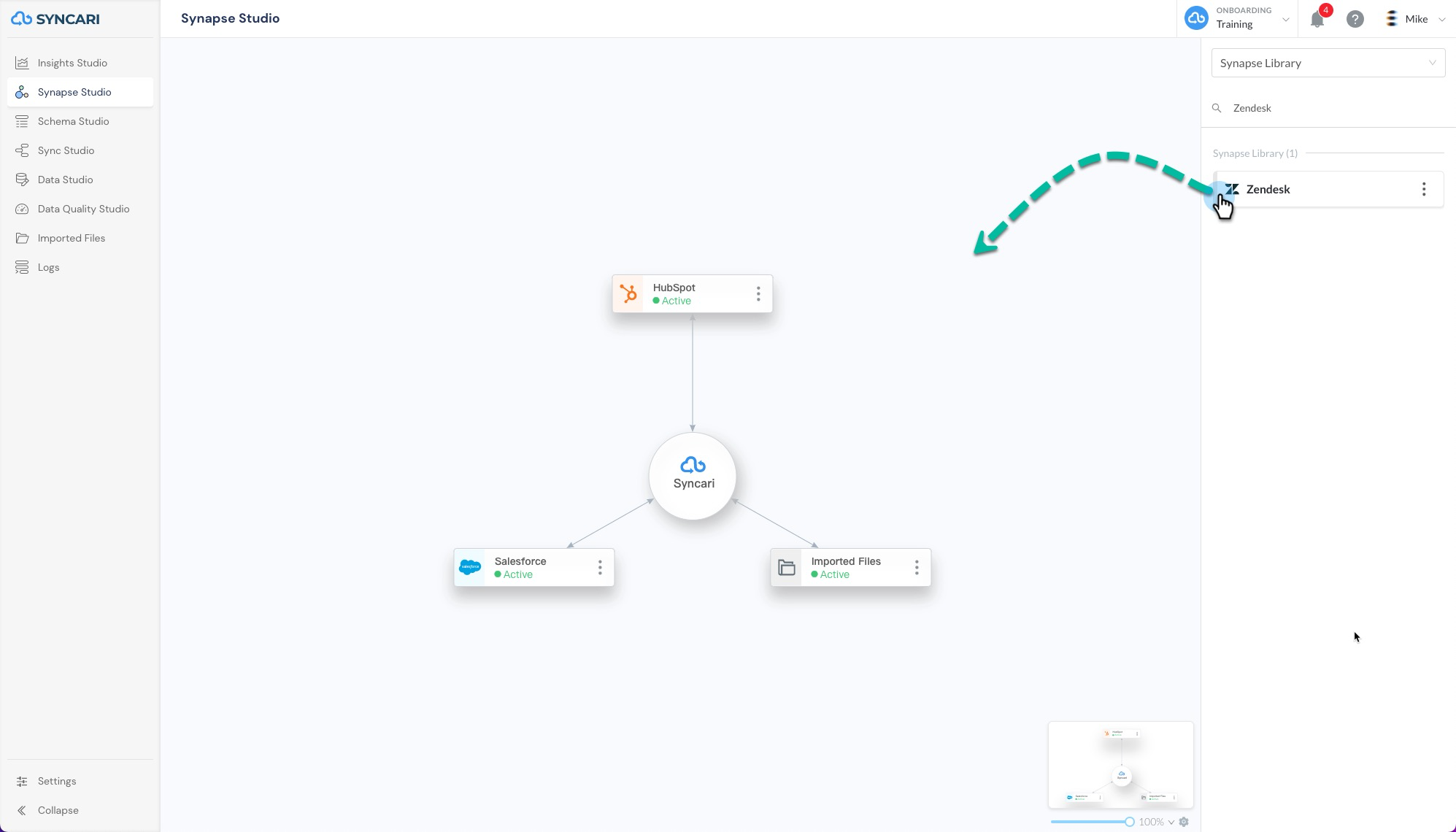Open Settings in the sidebar
The width and height of the screenshot is (1456, 832).
coord(80,781)
